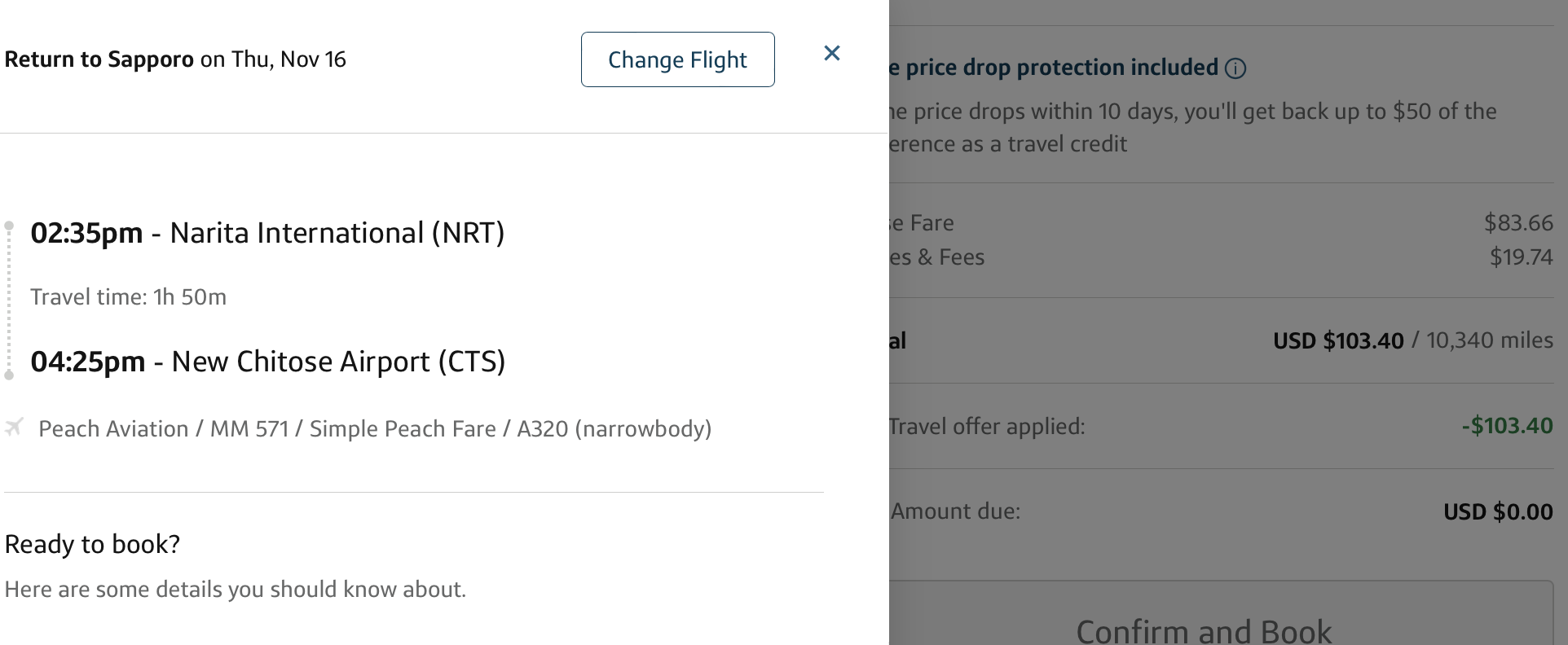Click the Peach Aviation MM 571 fare details
The width and height of the screenshot is (1568, 645).
375,428
